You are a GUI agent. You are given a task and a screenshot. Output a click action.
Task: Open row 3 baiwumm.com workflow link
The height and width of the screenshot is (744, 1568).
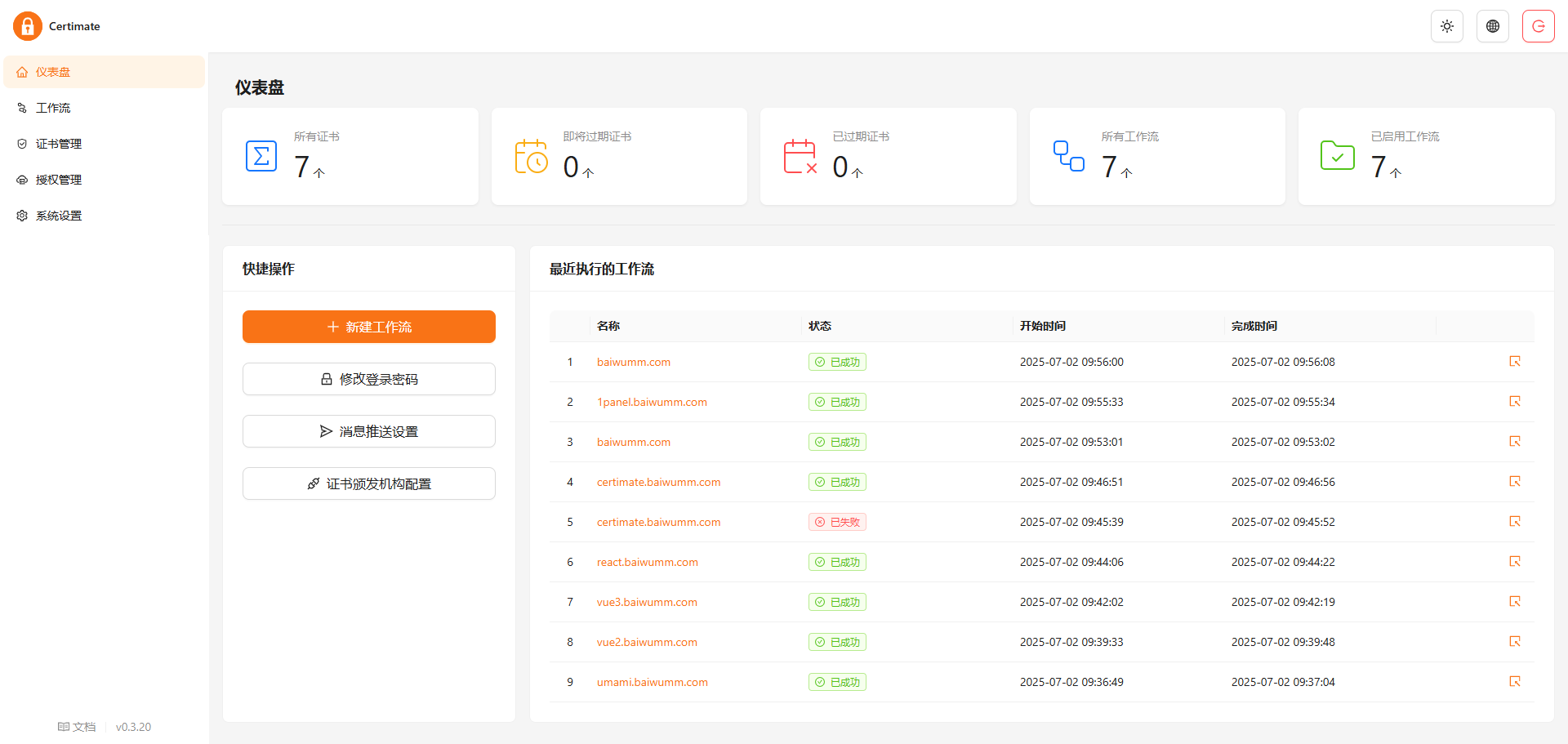coord(634,442)
